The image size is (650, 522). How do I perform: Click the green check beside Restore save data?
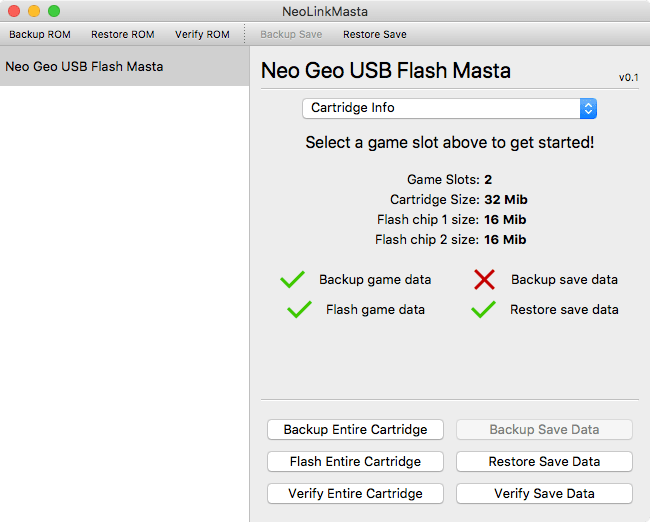click(x=483, y=309)
